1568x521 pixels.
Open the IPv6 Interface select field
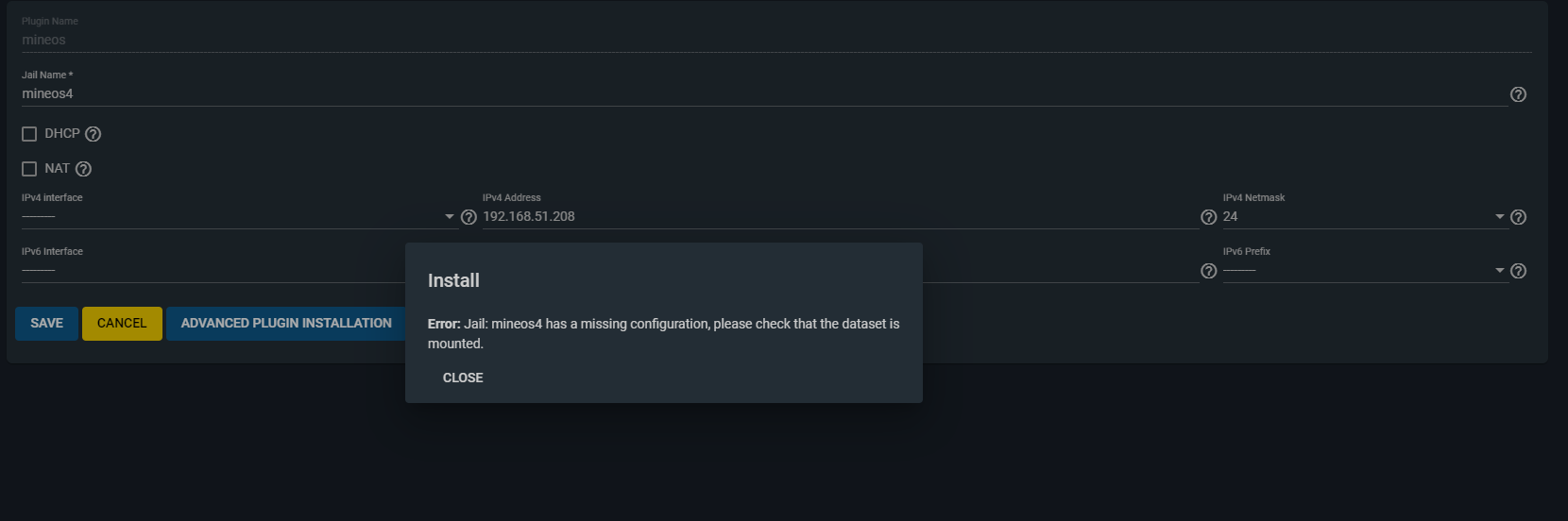pyautogui.click(x=213, y=270)
